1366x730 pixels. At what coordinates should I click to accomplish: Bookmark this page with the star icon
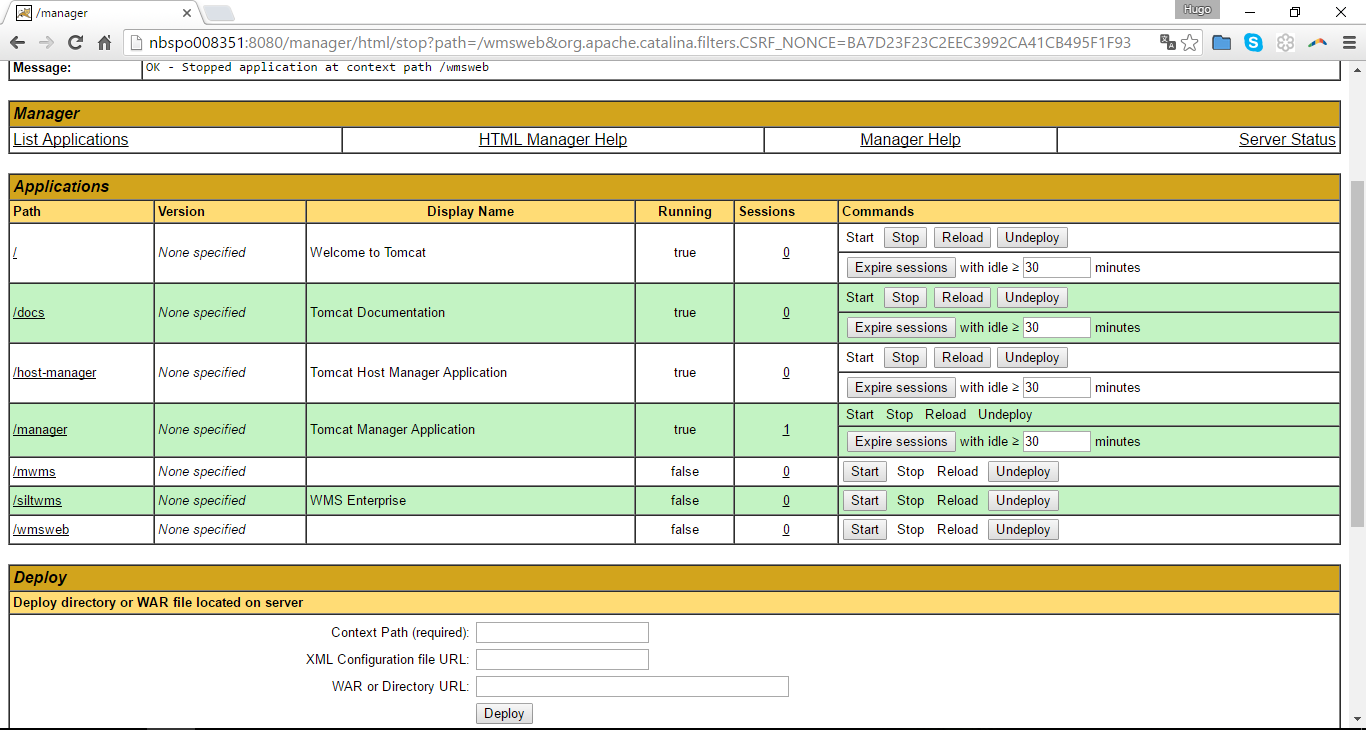pyautogui.click(x=1190, y=42)
